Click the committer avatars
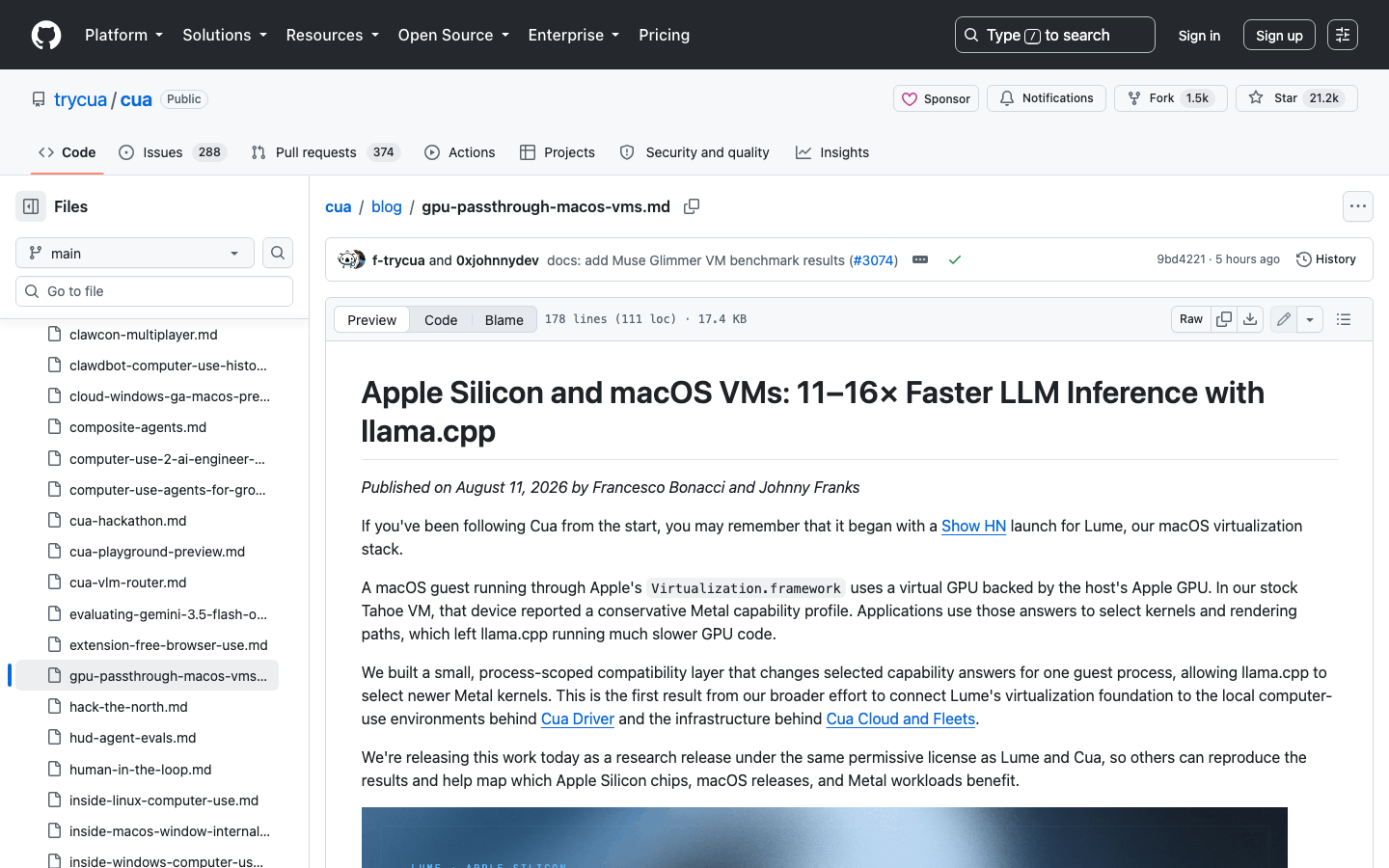This screenshot has height=868, width=1389. 351,259
